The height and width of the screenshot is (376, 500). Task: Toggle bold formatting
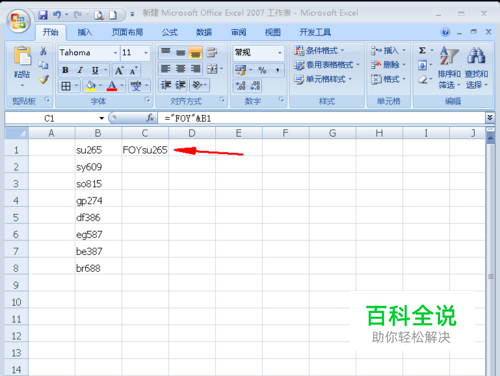pos(65,70)
